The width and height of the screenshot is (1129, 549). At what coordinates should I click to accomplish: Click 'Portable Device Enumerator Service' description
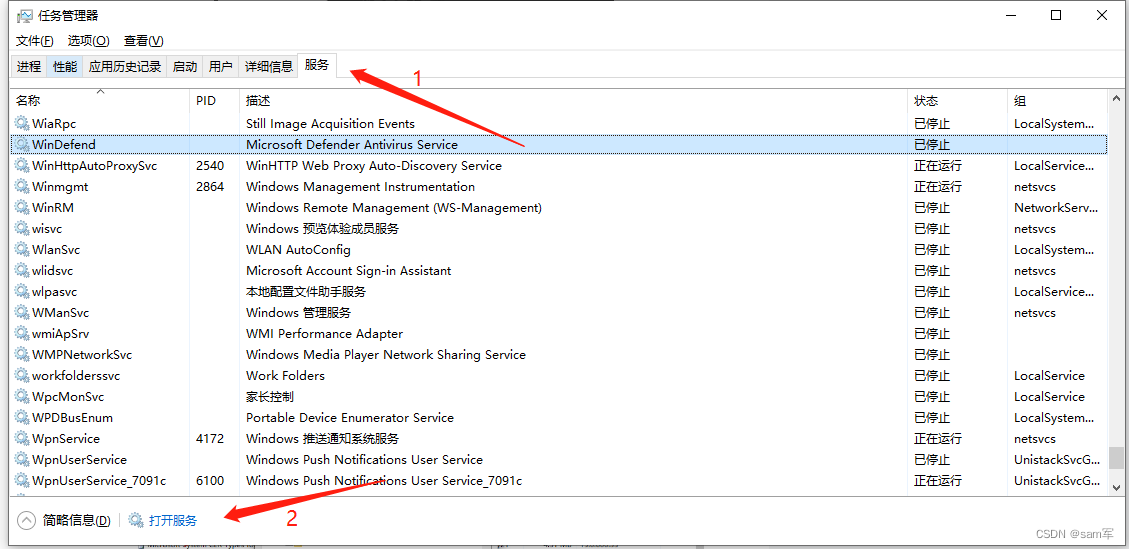(x=350, y=418)
